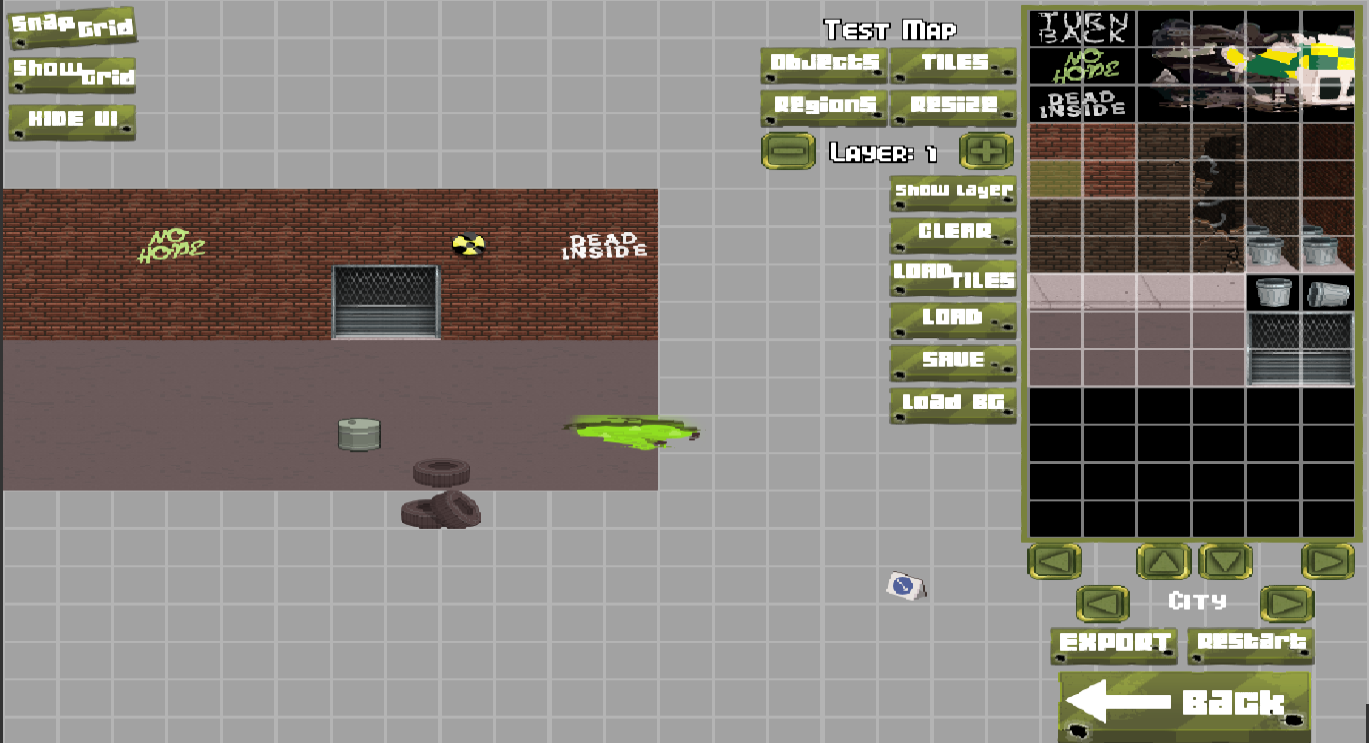Click the Layer: 1 label
The height and width of the screenshot is (743, 1369).
[x=883, y=153]
